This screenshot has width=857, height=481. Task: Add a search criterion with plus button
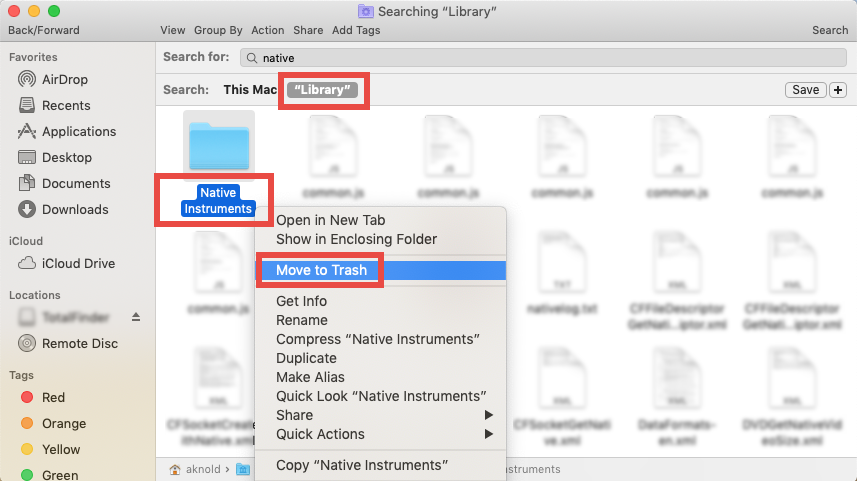coord(838,90)
